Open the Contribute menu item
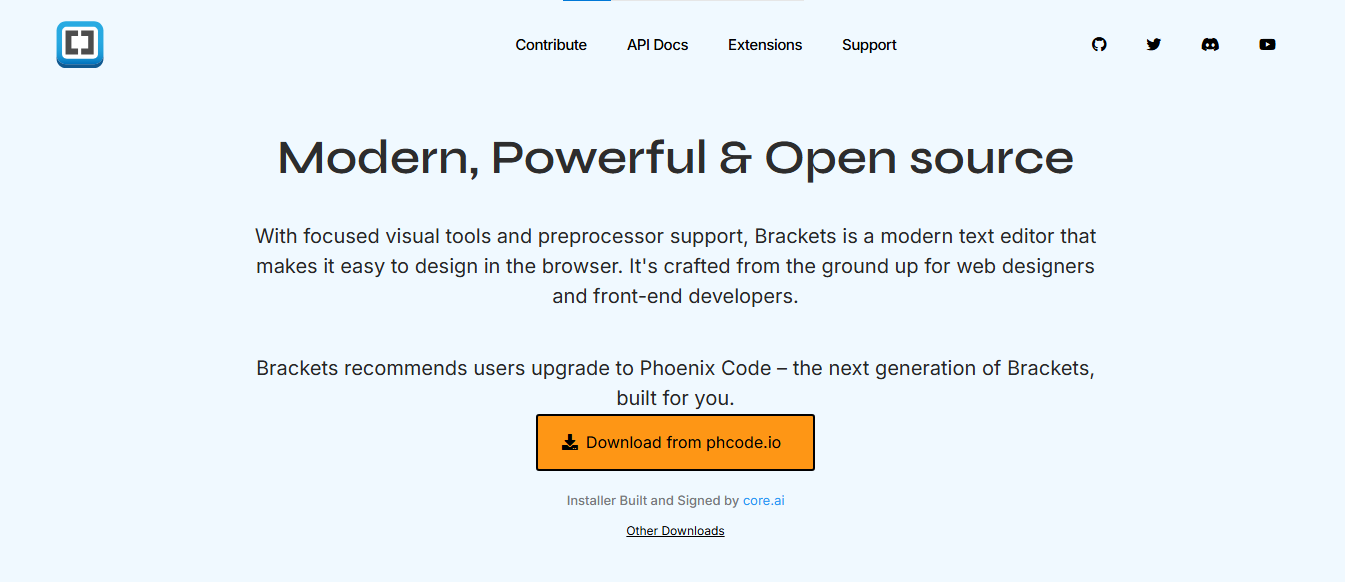The width and height of the screenshot is (1345, 582). click(x=551, y=44)
